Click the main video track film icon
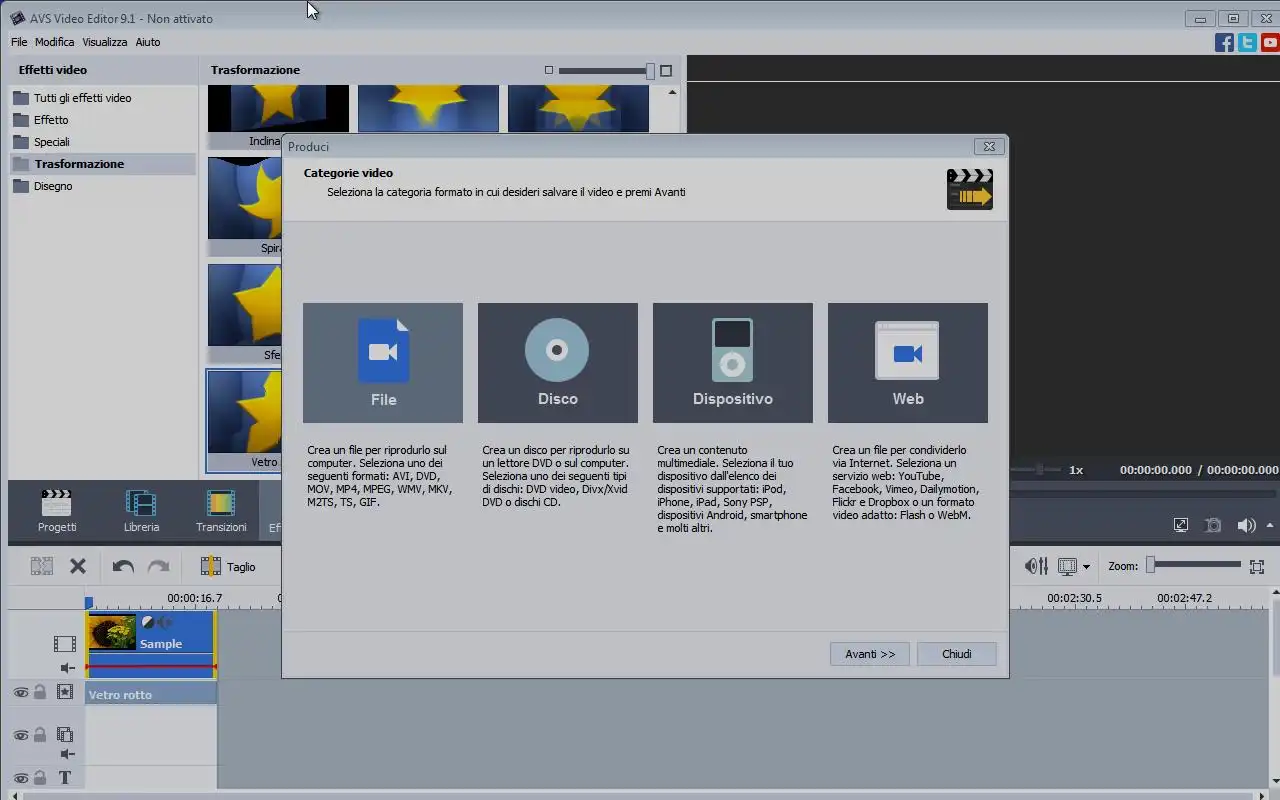The height and width of the screenshot is (800, 1280). tap(64, 644)
